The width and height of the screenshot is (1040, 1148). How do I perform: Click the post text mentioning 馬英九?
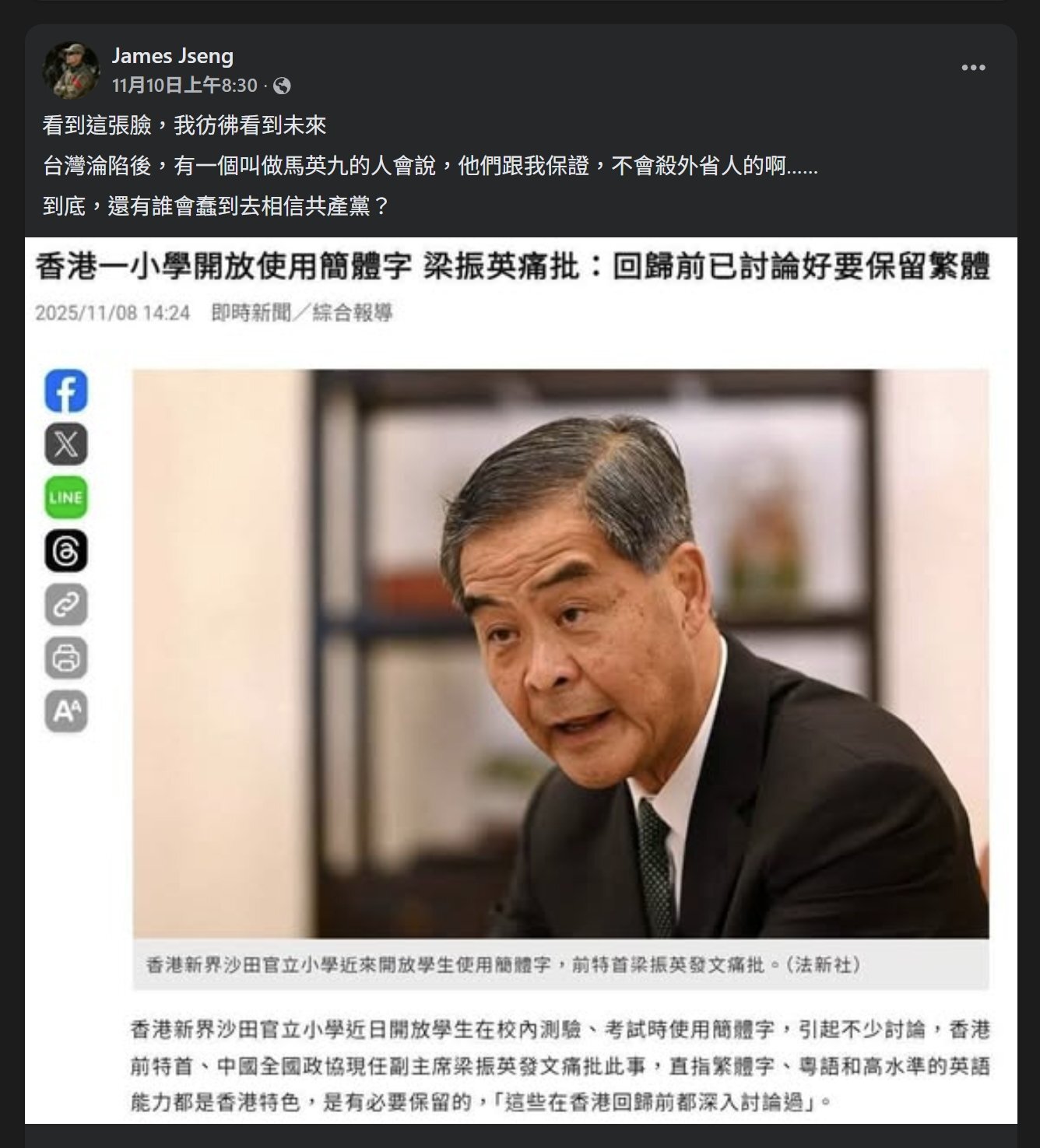(430, 166)
